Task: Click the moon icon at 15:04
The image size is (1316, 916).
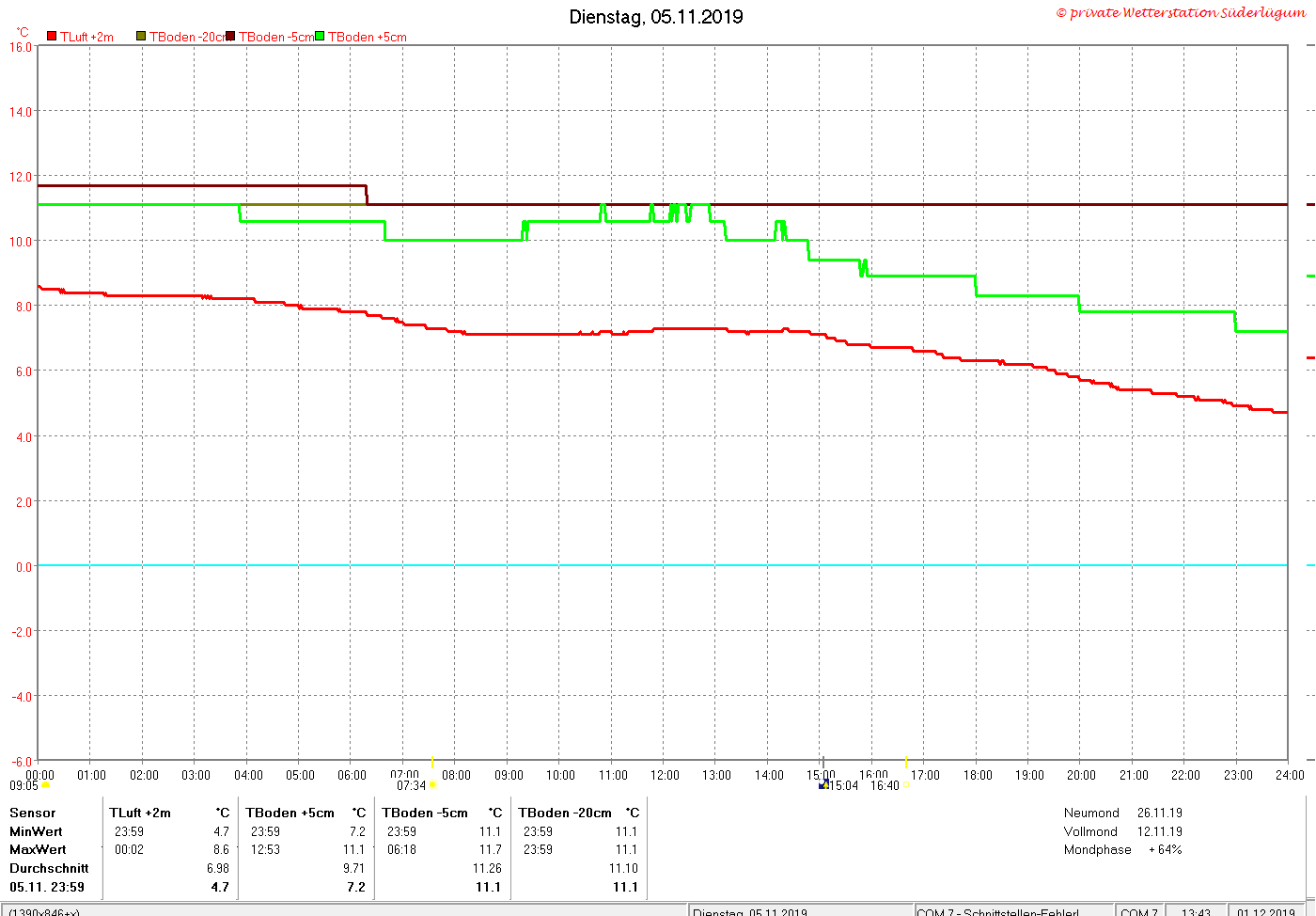Action: (824, 785)
